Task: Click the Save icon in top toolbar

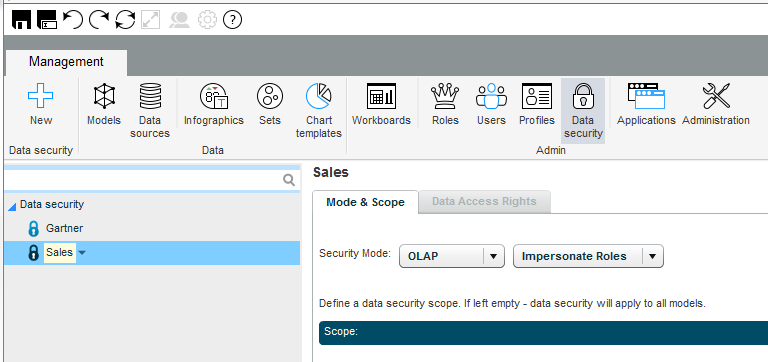Action: click(x=22, y=20)
